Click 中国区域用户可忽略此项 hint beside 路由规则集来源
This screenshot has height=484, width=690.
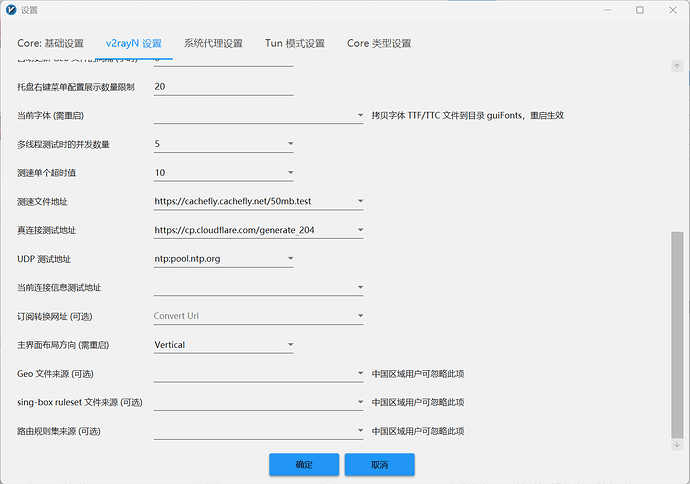(x=418, y=431)
